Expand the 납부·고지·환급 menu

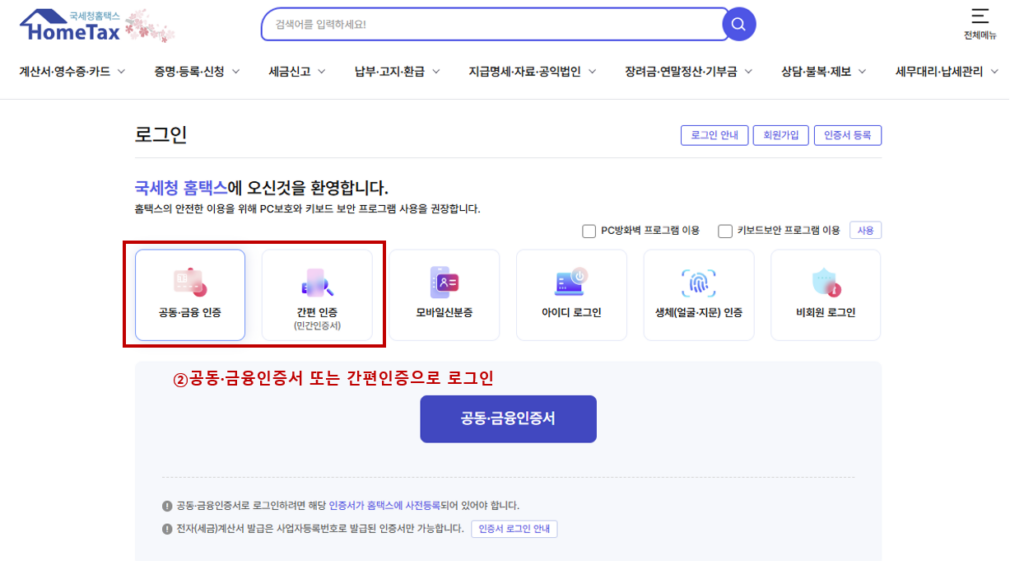coord(396,72)
